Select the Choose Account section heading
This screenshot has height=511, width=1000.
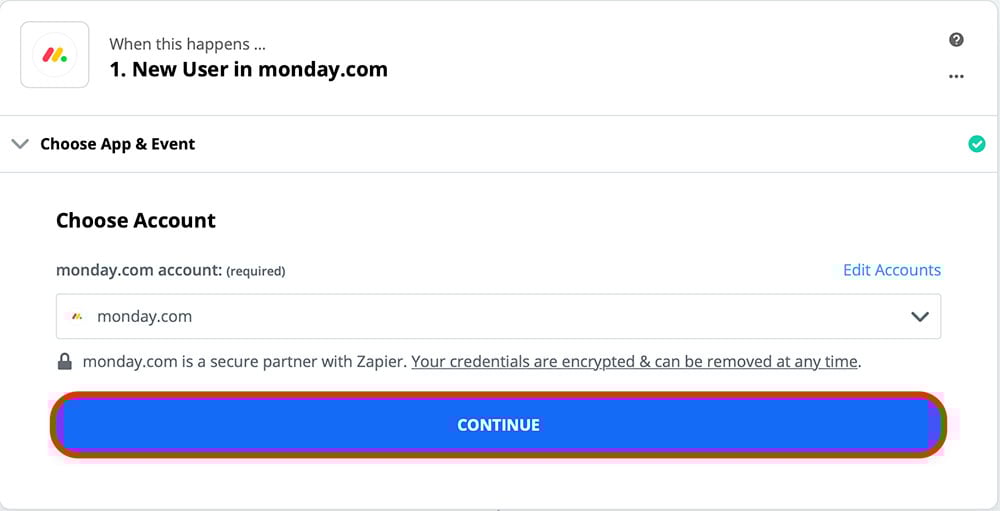coord(136,221)
